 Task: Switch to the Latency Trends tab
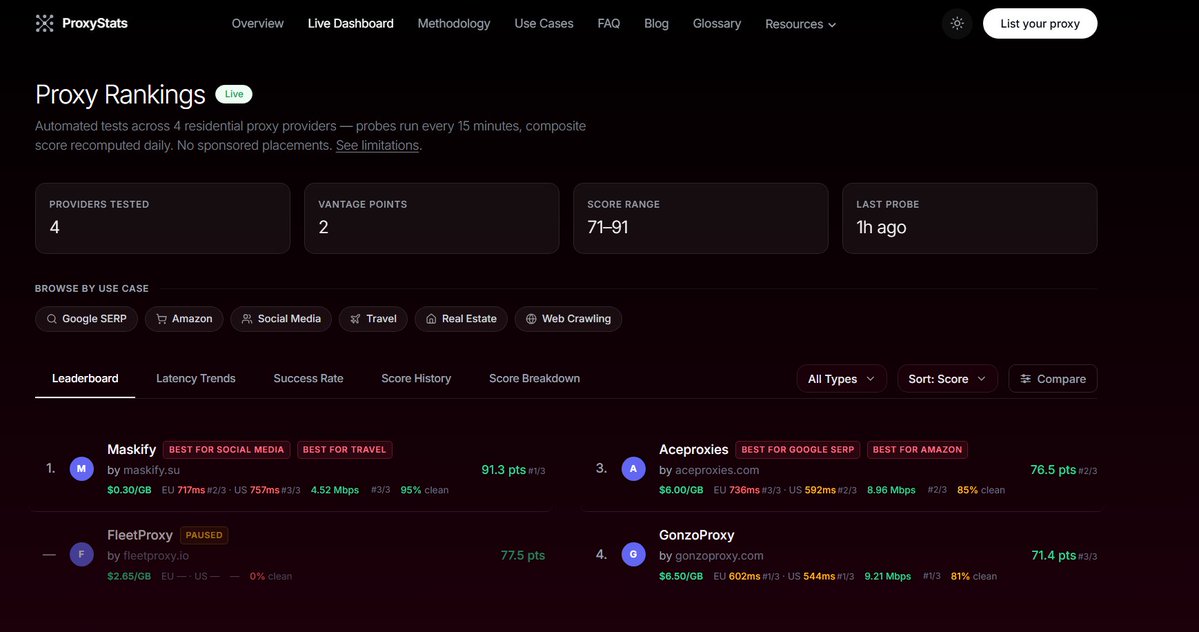pyautogui.click(x=196, y=378)
